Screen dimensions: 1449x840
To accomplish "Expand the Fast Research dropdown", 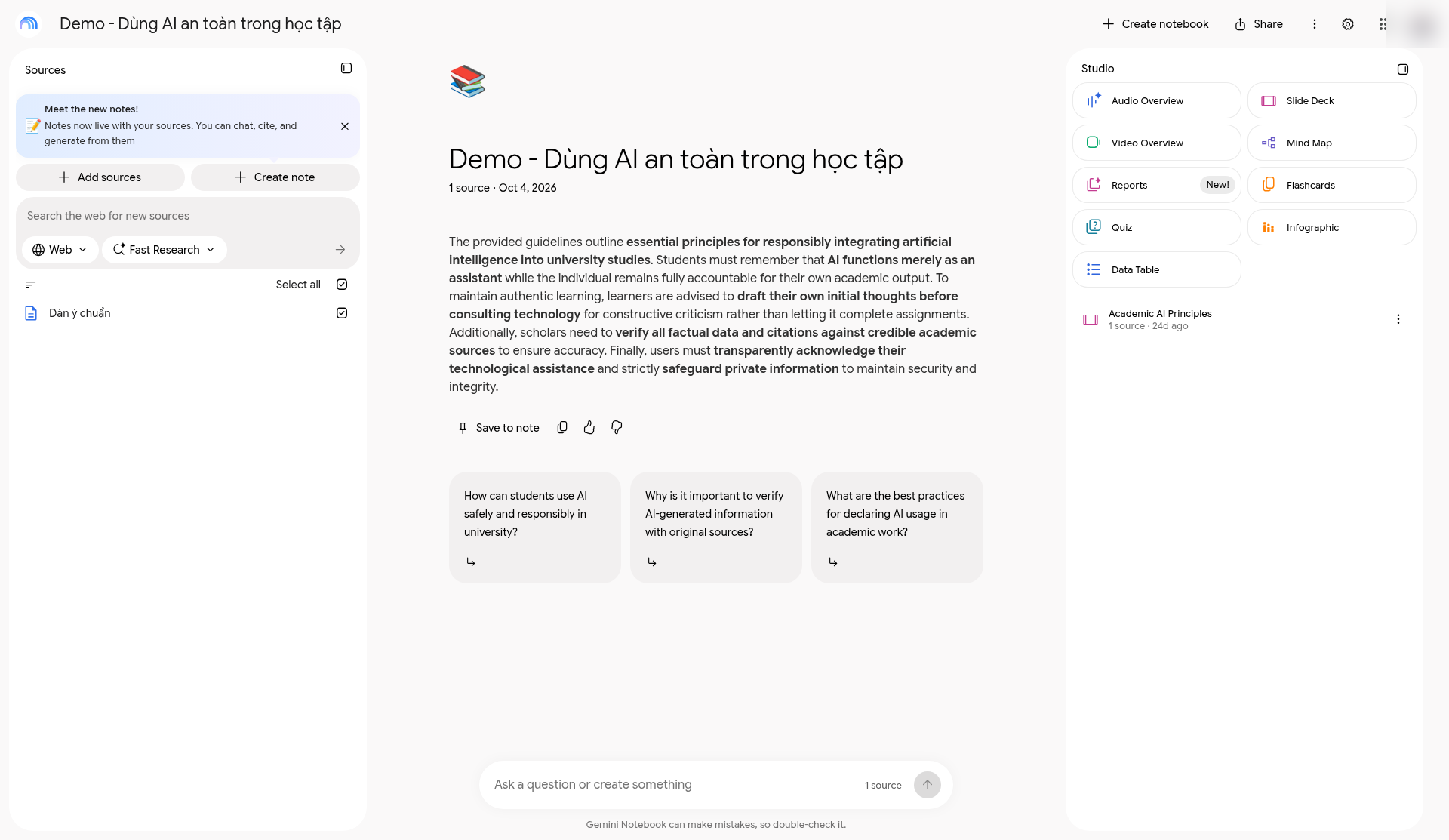I will pos(165,250).
